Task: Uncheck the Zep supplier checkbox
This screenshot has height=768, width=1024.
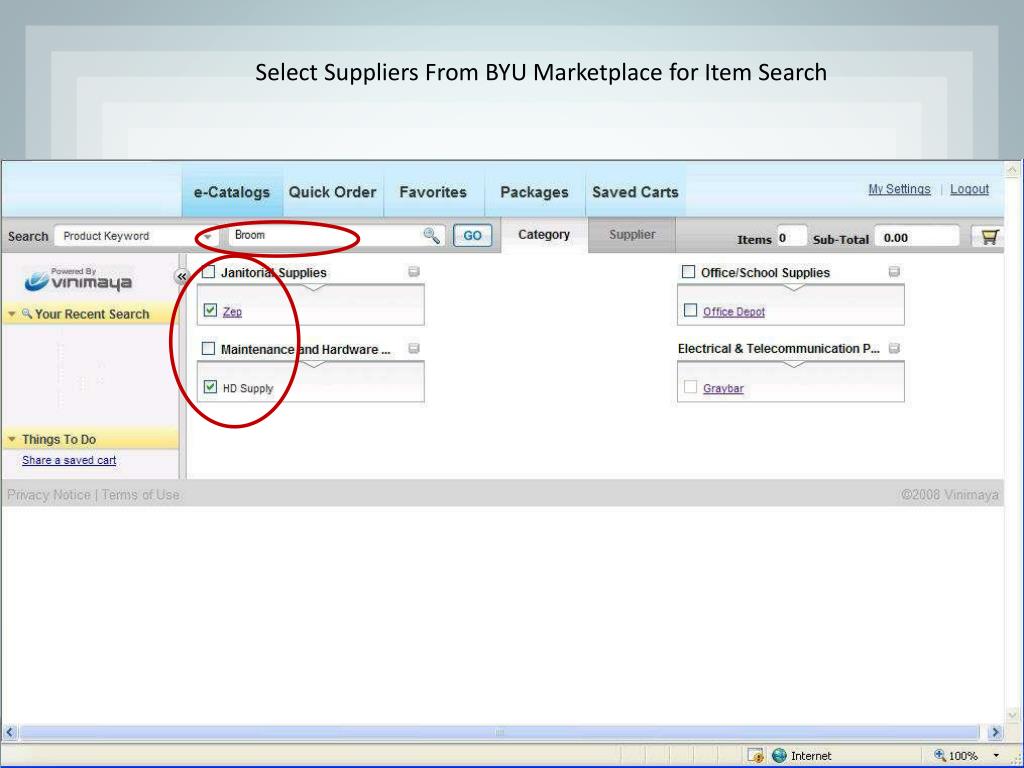Action: click(210, 310)
